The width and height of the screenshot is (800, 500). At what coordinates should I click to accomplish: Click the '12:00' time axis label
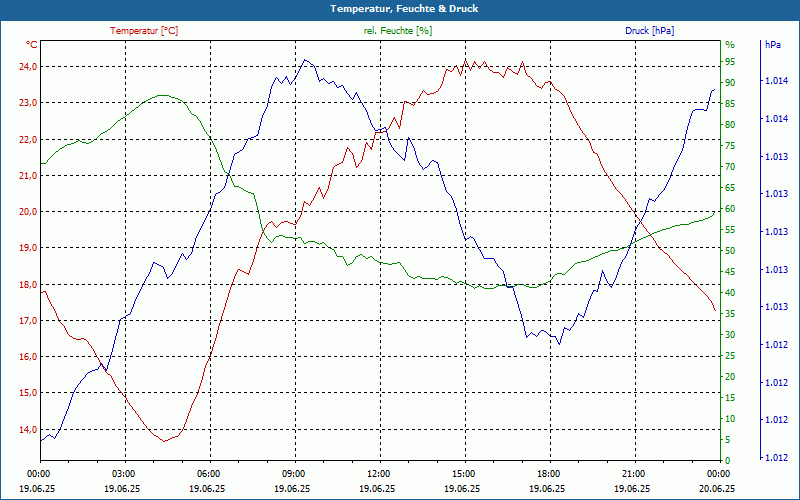tap(378, 473)
